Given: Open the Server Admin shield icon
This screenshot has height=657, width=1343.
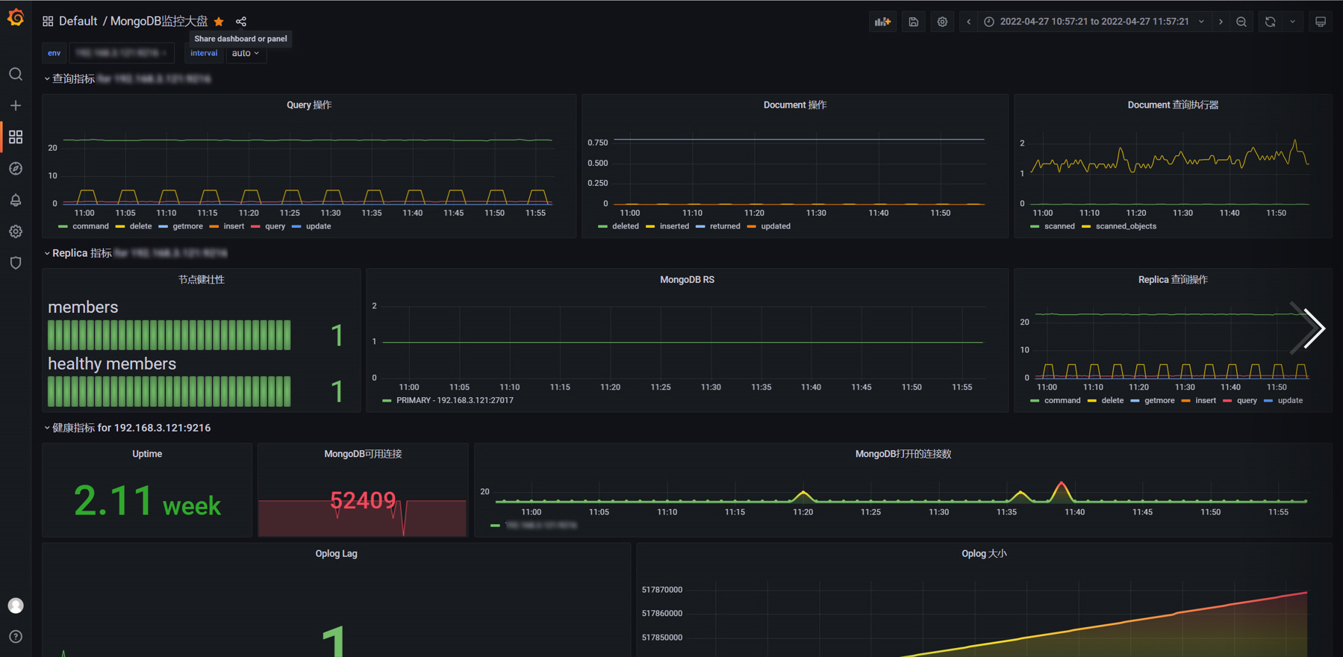Looking at the screenshot, I should coord(15,263).
